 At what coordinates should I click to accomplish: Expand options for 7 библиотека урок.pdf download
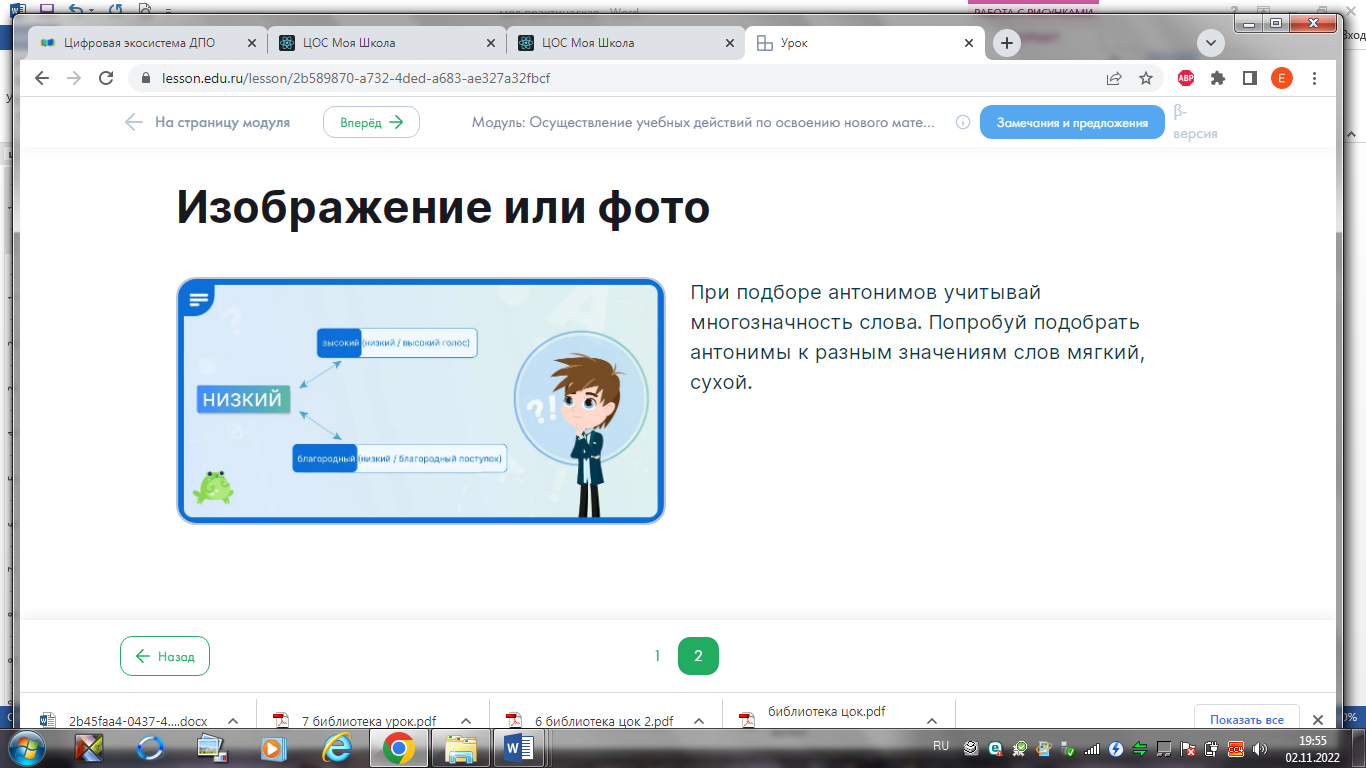pos(464,721)
